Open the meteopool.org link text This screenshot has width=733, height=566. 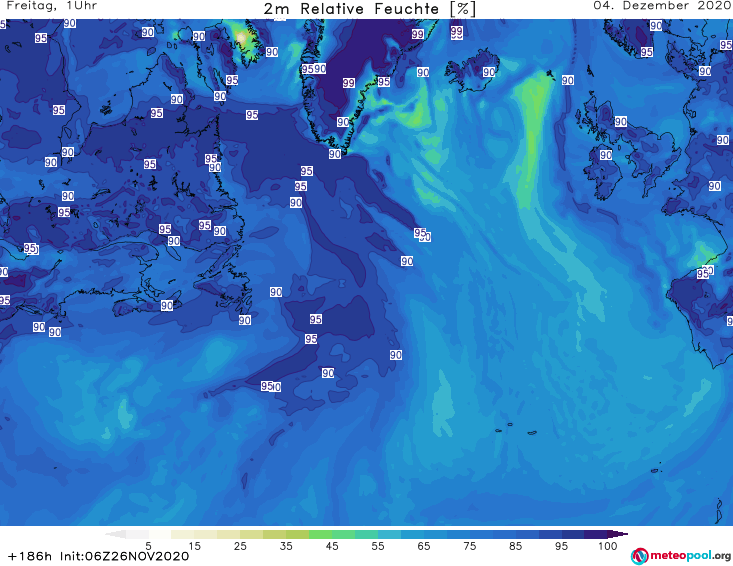point(690,556)
